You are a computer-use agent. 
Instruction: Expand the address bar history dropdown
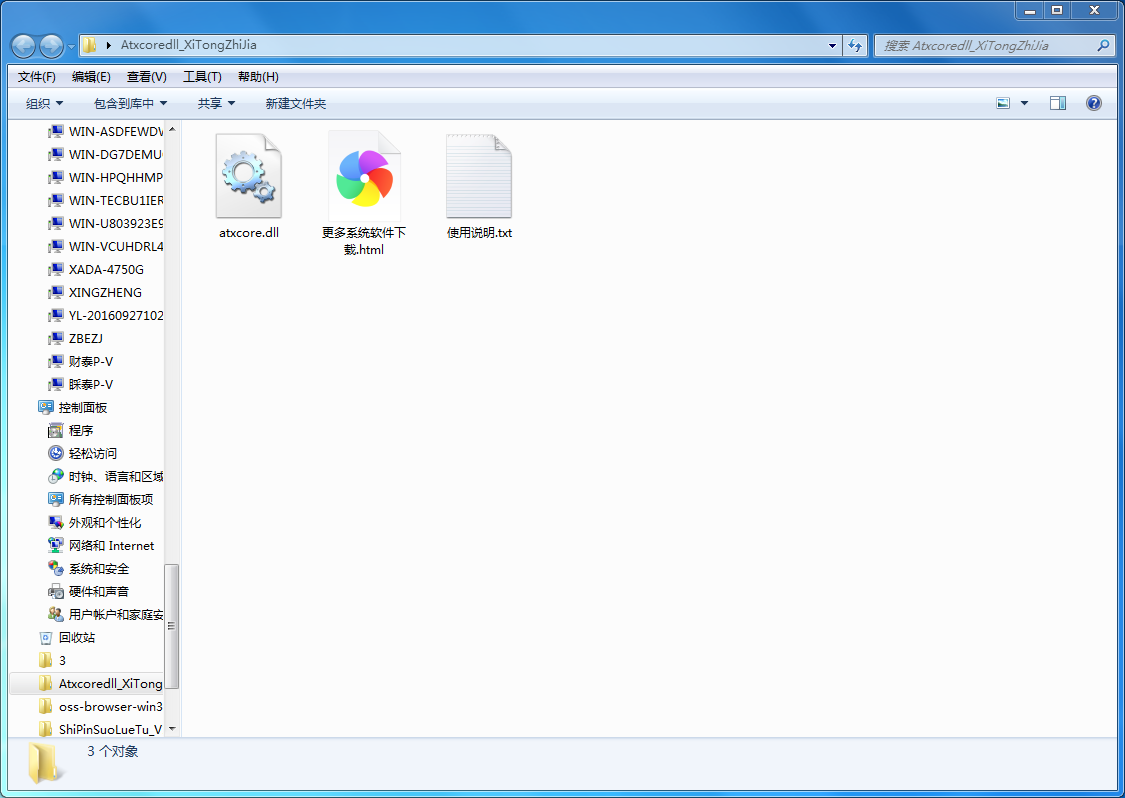tap(832, 45)
